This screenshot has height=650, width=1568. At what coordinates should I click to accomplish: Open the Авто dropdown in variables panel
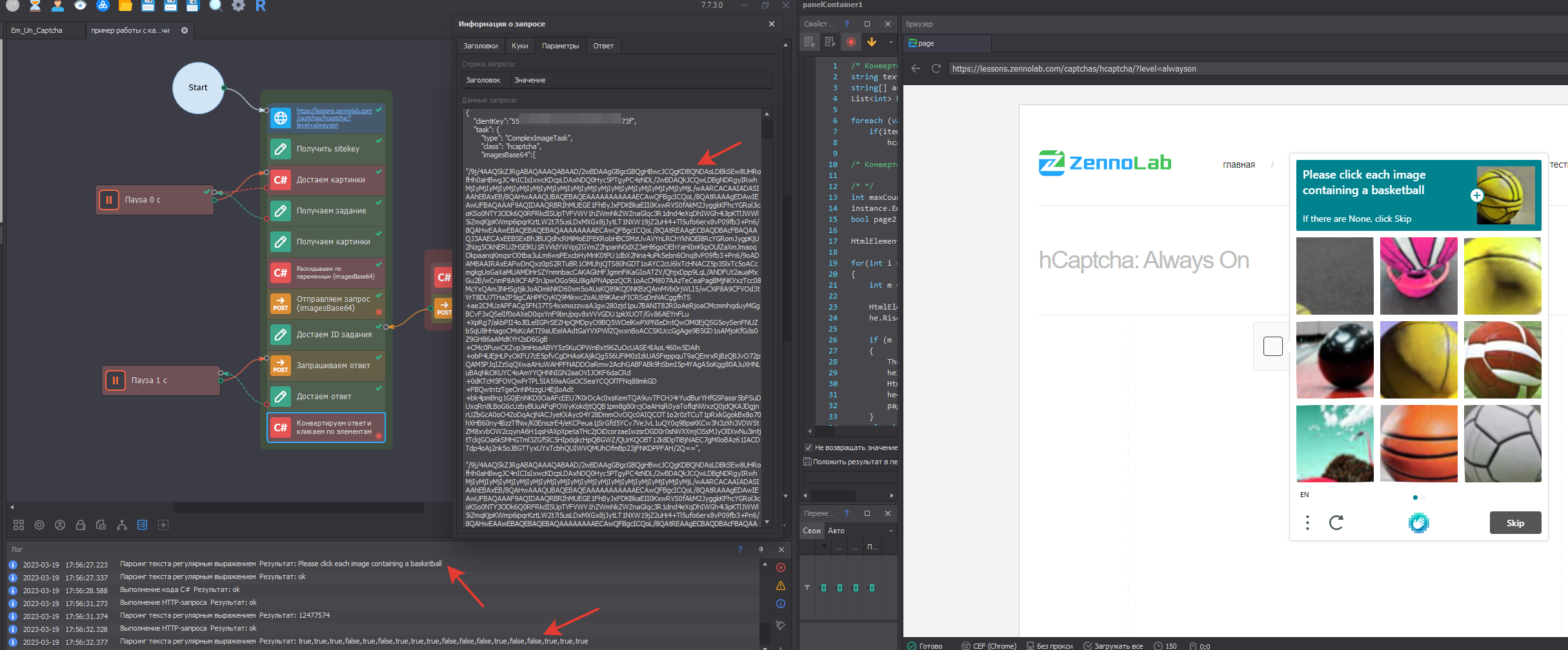pos(861,531)
